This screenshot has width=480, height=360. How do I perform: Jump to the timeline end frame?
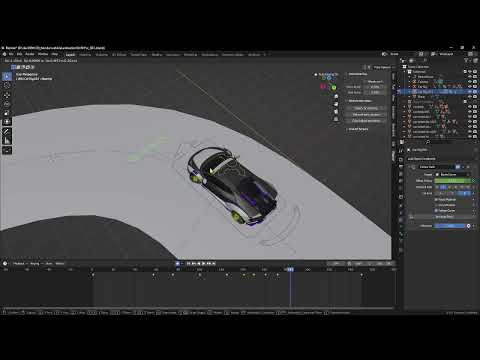pyautogui.click(x=214, y=263)
